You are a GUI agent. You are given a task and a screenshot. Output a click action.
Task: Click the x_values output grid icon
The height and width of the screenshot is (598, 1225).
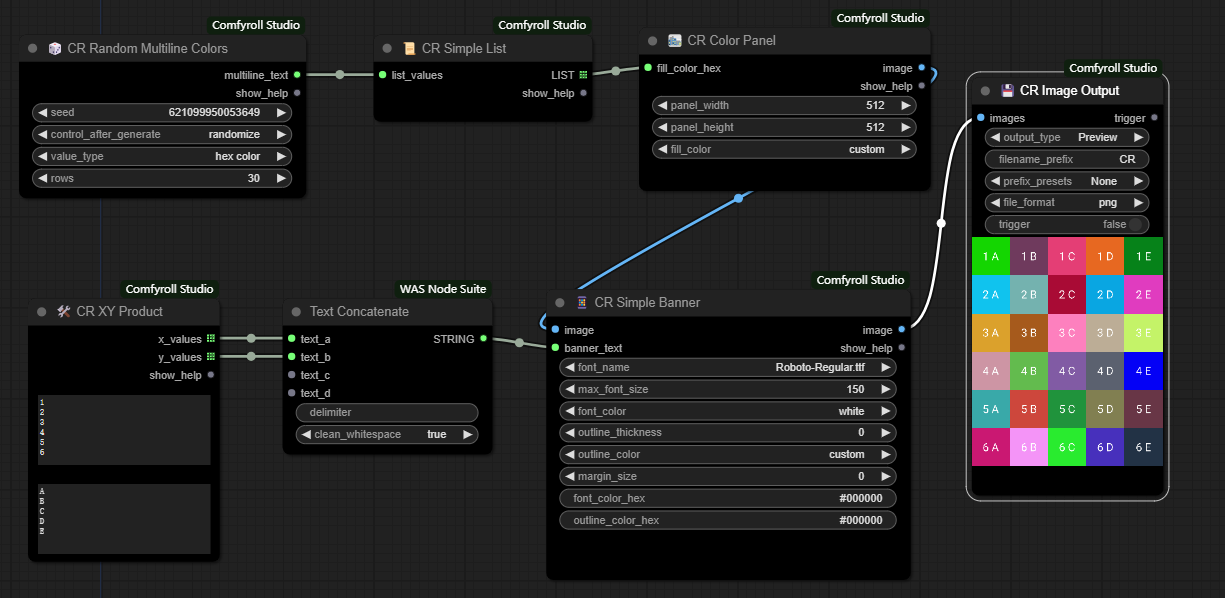click(x=211, y=339)
